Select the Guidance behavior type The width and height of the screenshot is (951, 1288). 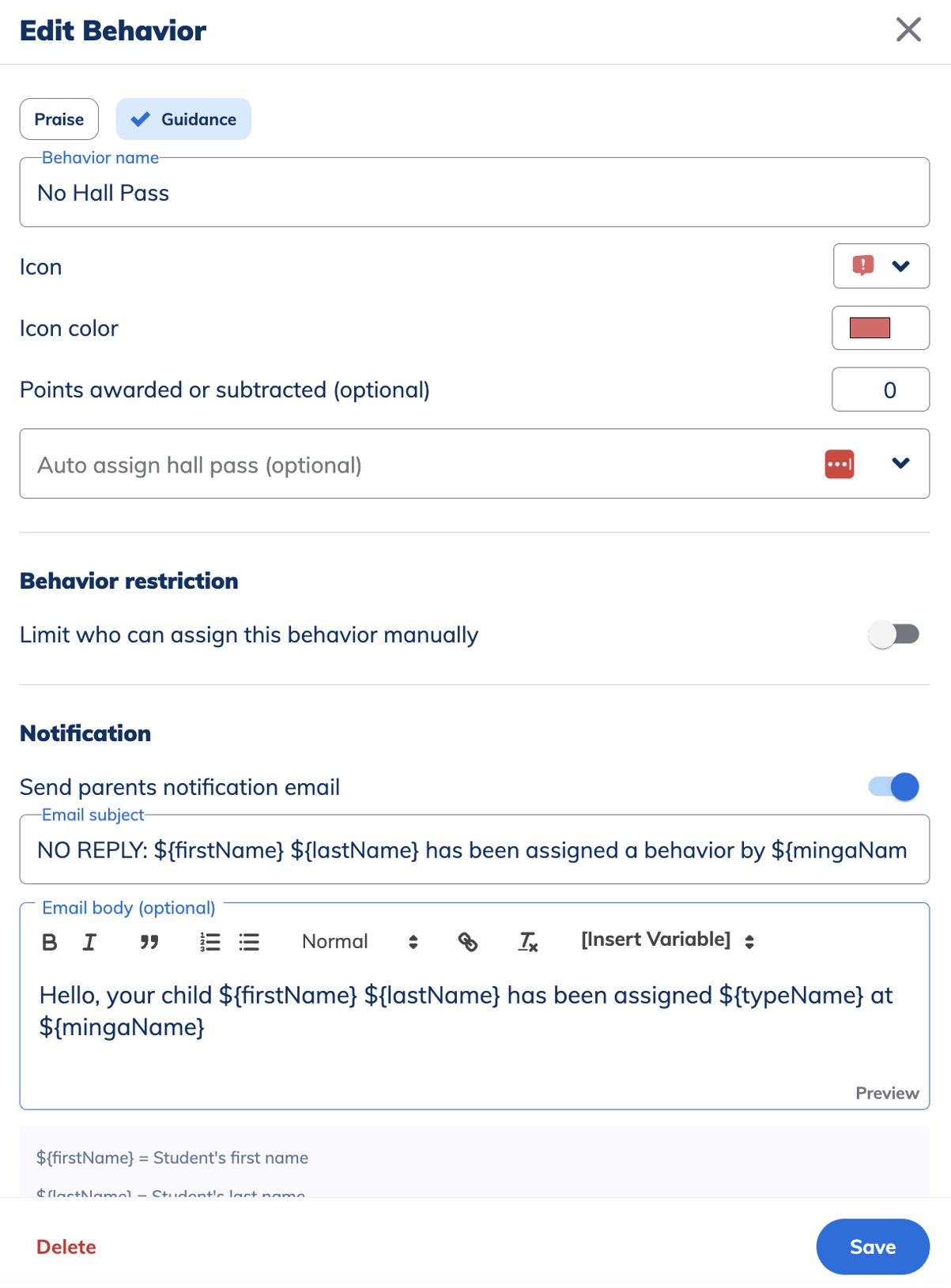pyautogui.click(x=183, y=119)
